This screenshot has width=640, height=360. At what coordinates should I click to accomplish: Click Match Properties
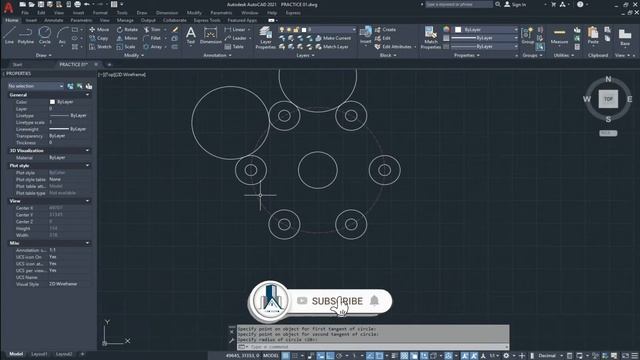pos(430,38)
